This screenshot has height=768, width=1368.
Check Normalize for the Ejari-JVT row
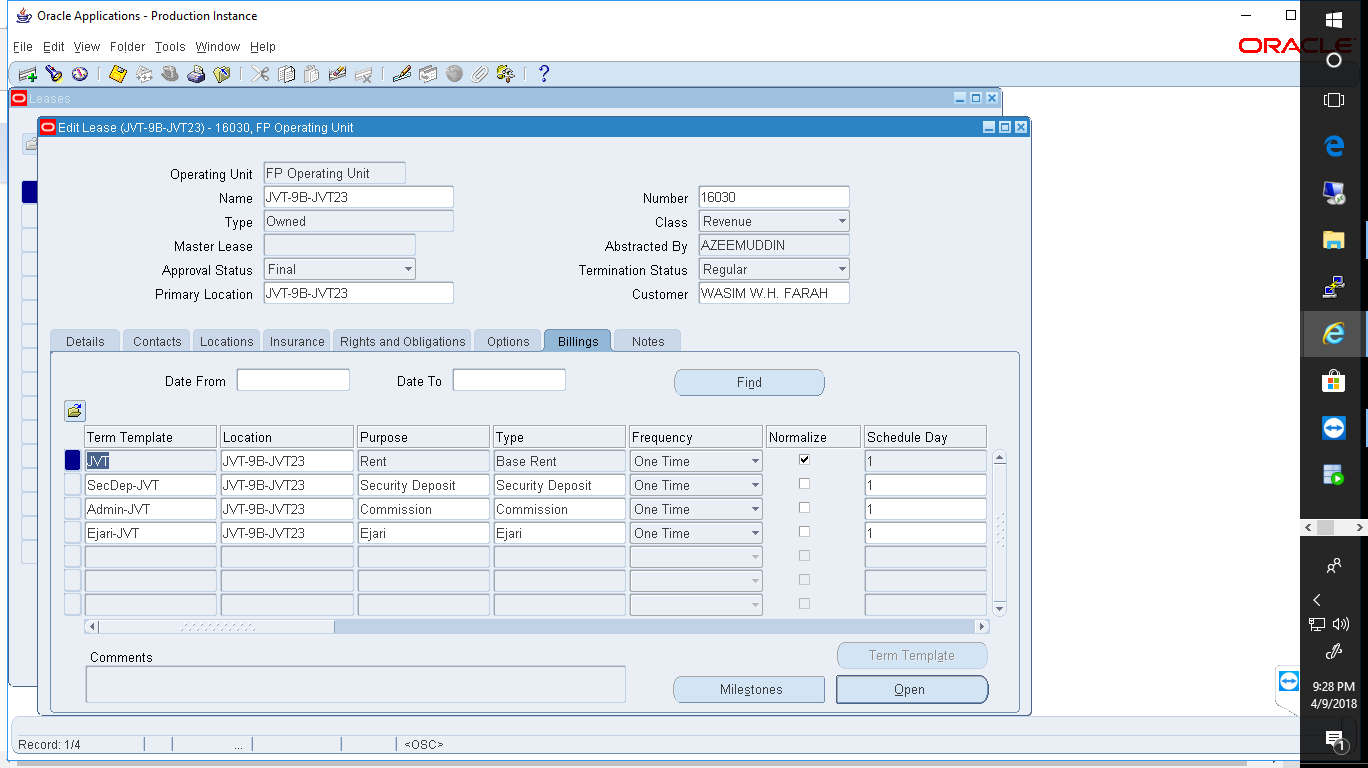coord(804,532)
